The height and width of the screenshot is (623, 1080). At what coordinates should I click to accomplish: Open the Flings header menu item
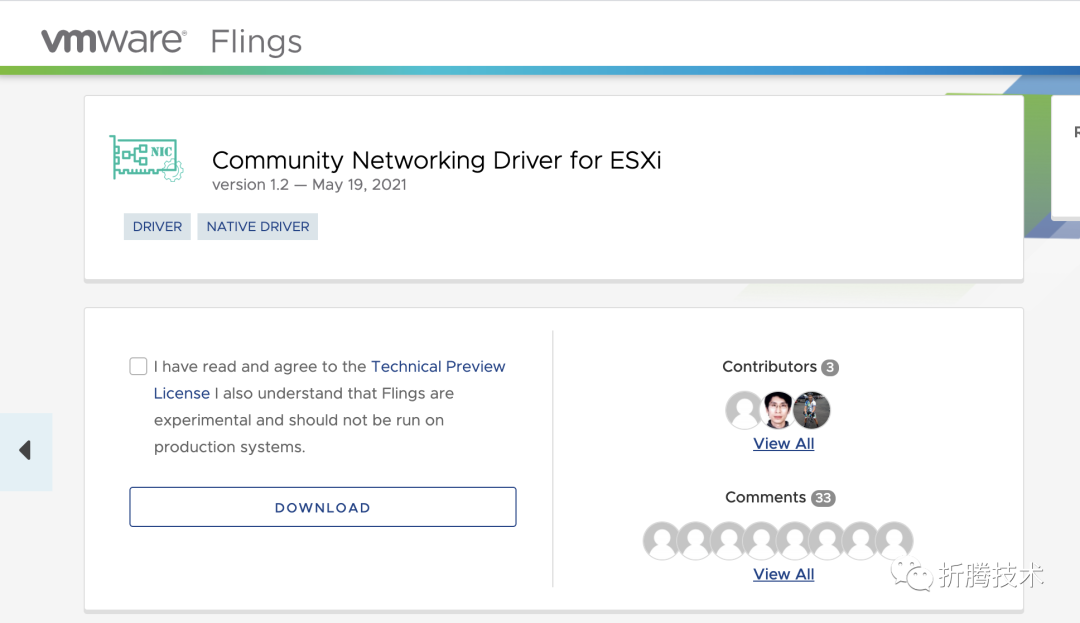click(x=255, y=41)
